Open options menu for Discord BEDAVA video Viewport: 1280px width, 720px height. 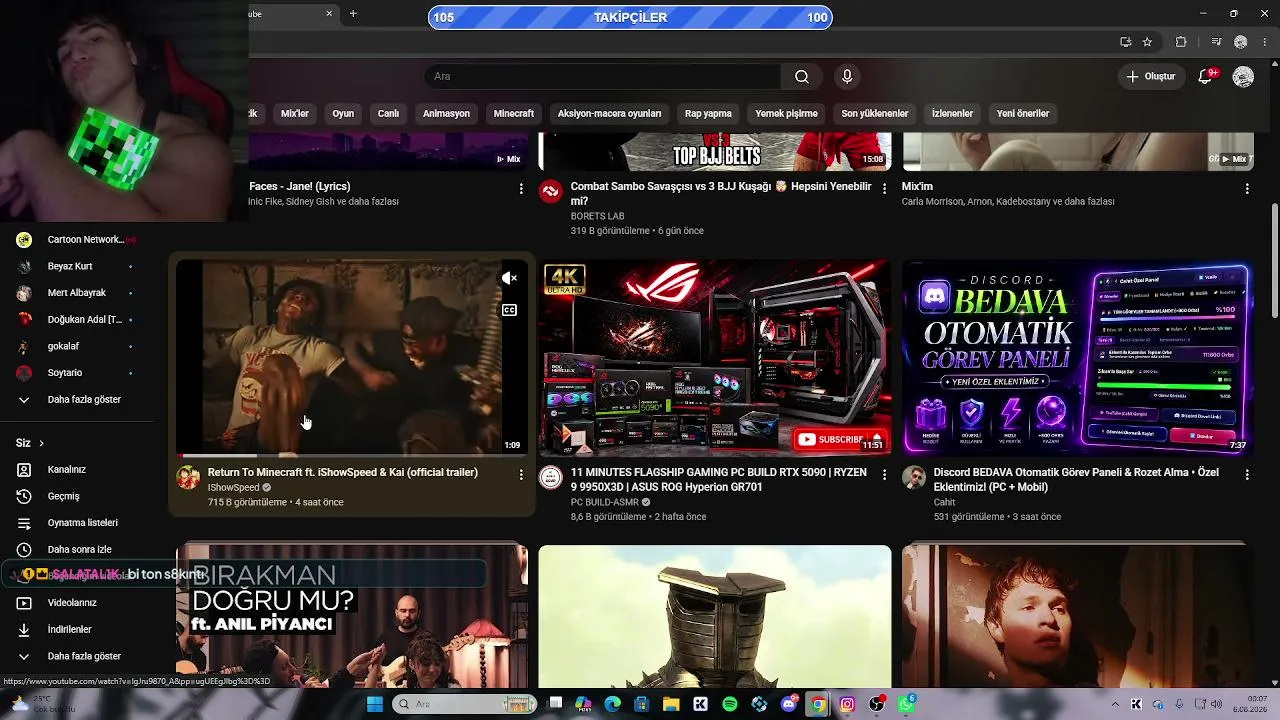click(1247, 474)
